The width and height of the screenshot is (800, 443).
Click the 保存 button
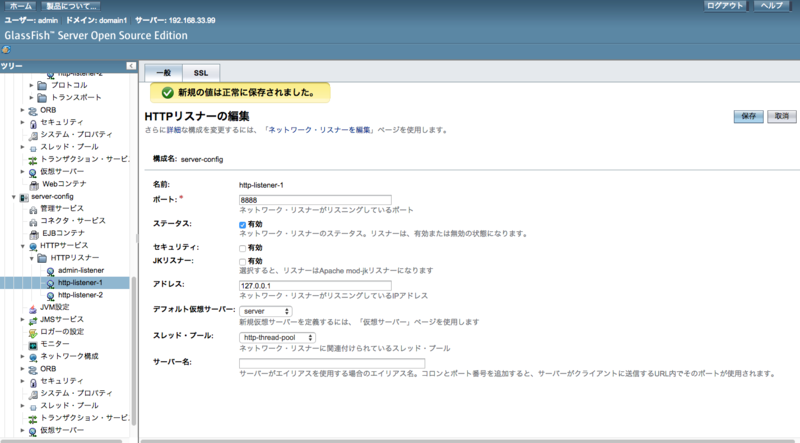coord(748,116)
